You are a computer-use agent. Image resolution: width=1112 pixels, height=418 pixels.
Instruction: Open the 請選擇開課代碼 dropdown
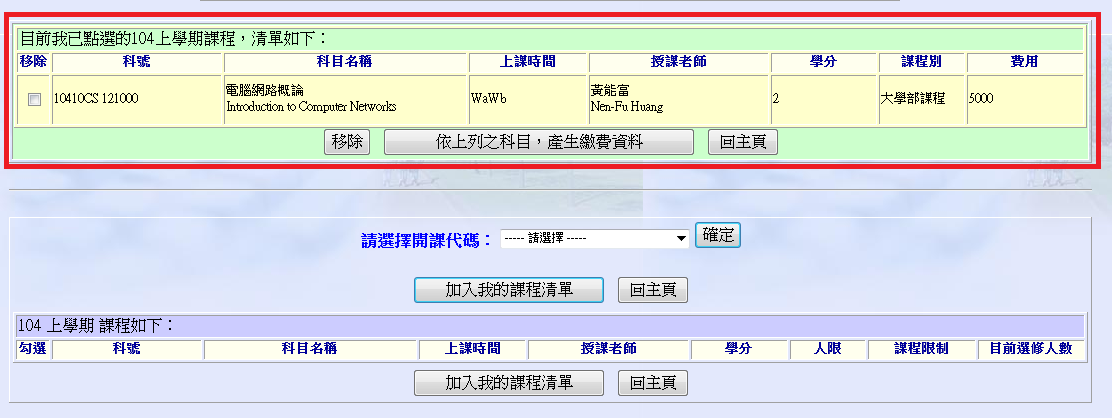594,239
